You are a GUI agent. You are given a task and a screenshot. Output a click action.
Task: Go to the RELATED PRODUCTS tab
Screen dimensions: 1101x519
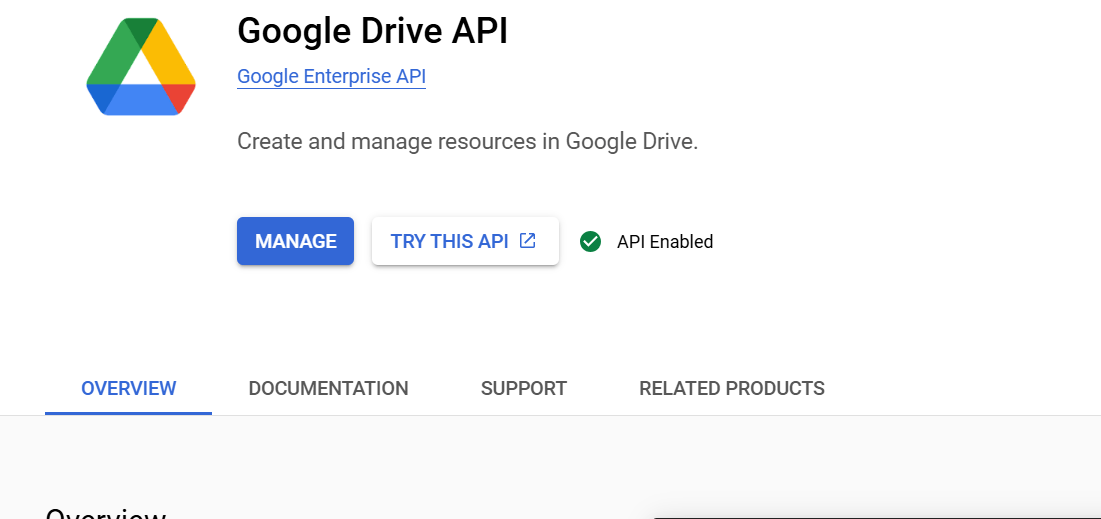pyautogui.click(x=731, y=388)
